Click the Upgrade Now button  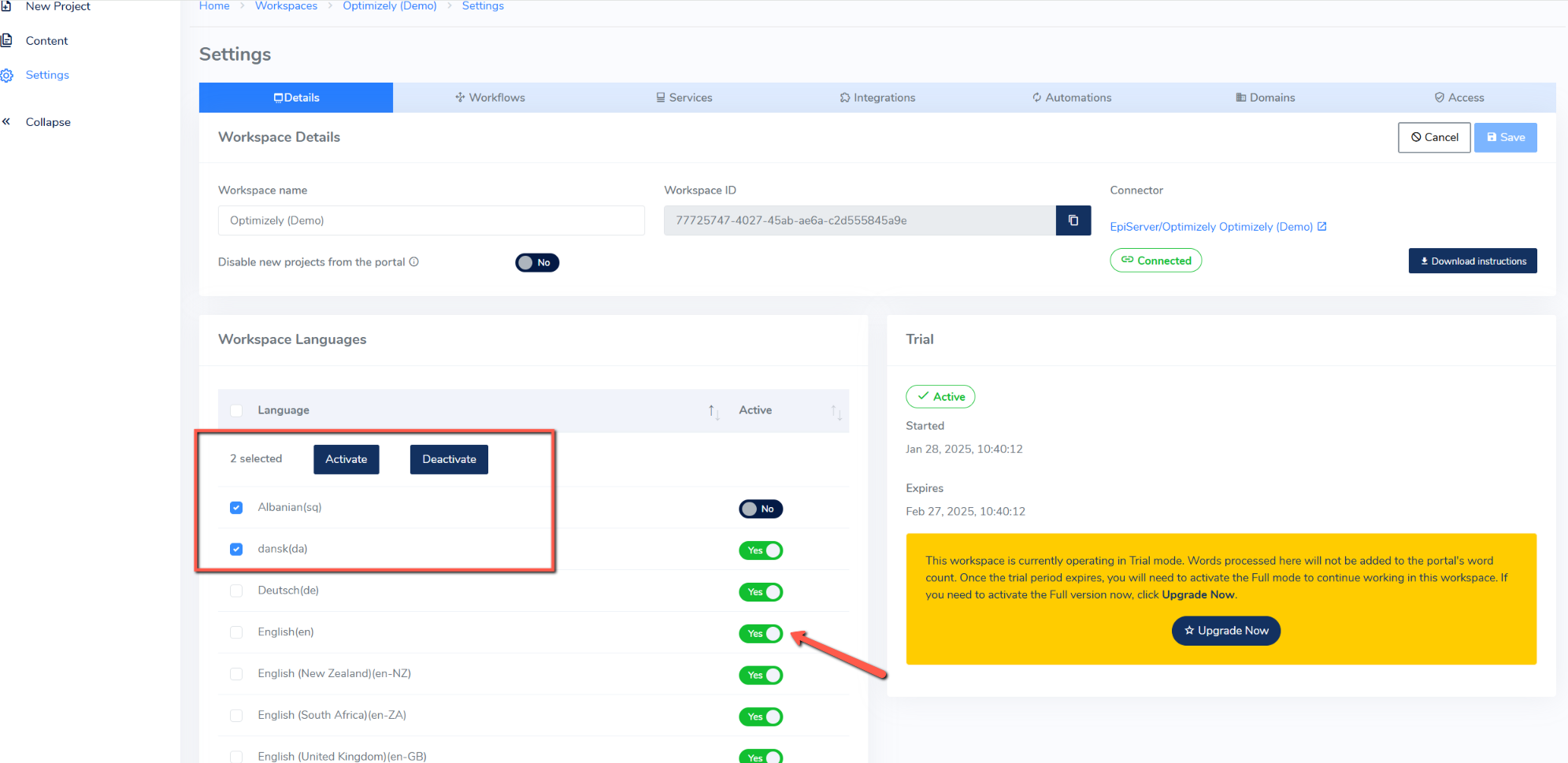[x=1226, y=631]
